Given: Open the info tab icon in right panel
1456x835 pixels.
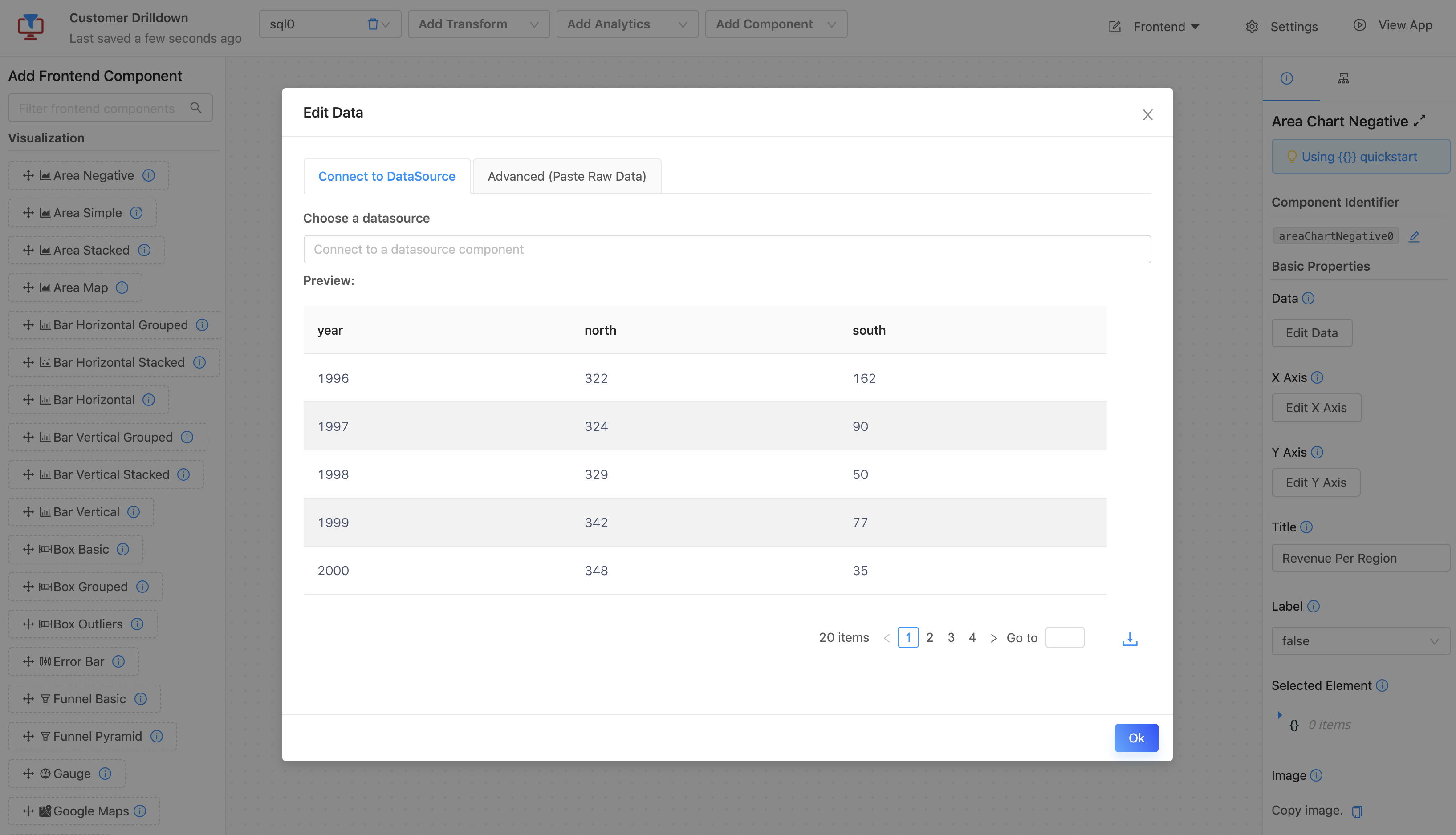Looking at the screenshot, I should point(1287,79).
